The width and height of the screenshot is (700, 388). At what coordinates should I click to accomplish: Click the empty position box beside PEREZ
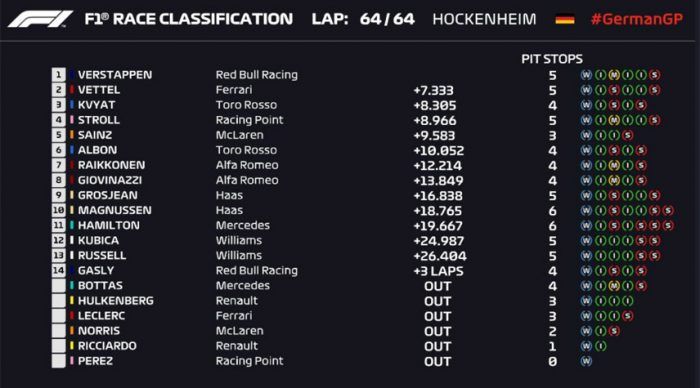pos(58,361)
